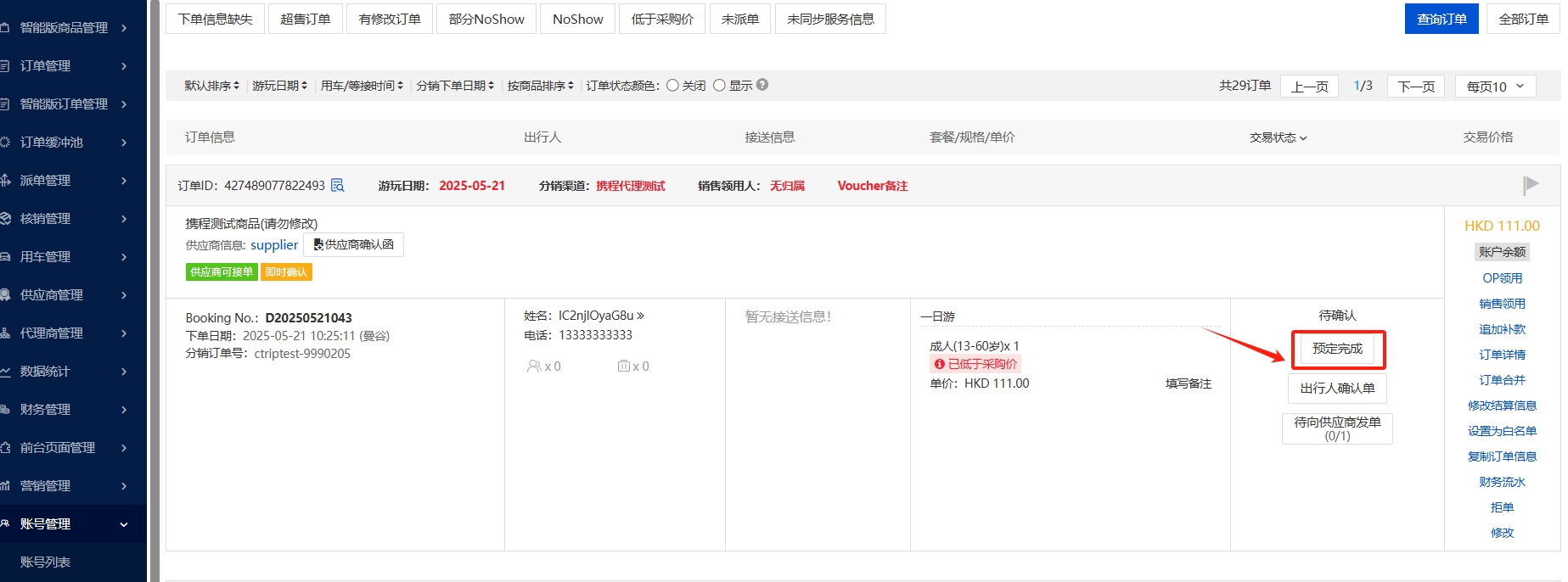Open 供应商确认函 button
Screen dimensions: 1568x582
[x=353, y=244]
